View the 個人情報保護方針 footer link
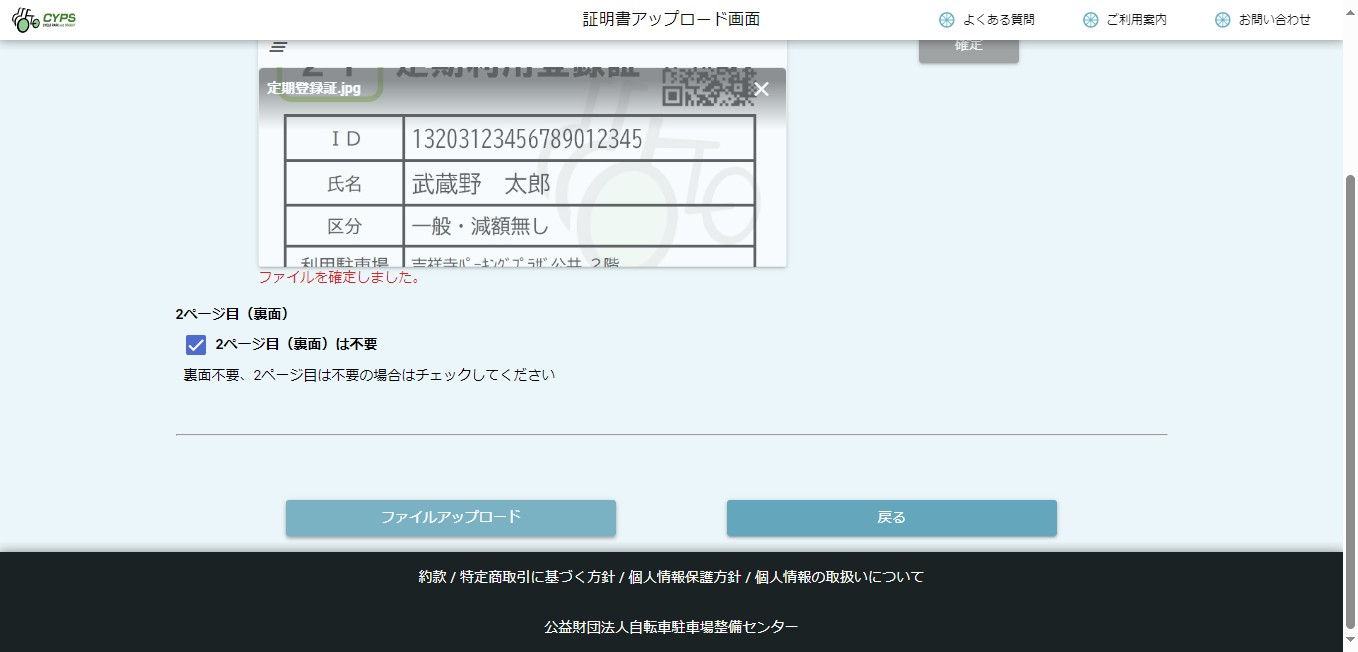Screen dimensions: 1358x652 (x=684, y=577)
